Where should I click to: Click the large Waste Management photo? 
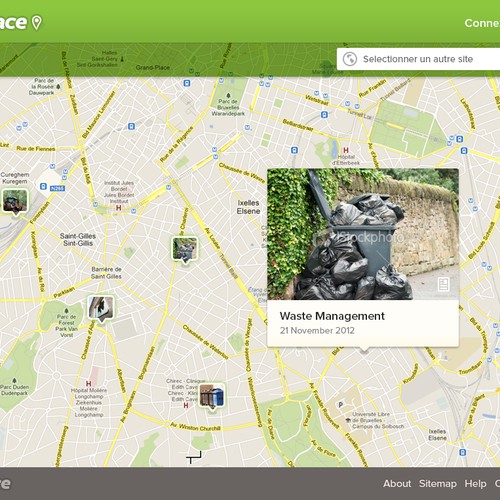pyautogui.click(x=363, y=234)
